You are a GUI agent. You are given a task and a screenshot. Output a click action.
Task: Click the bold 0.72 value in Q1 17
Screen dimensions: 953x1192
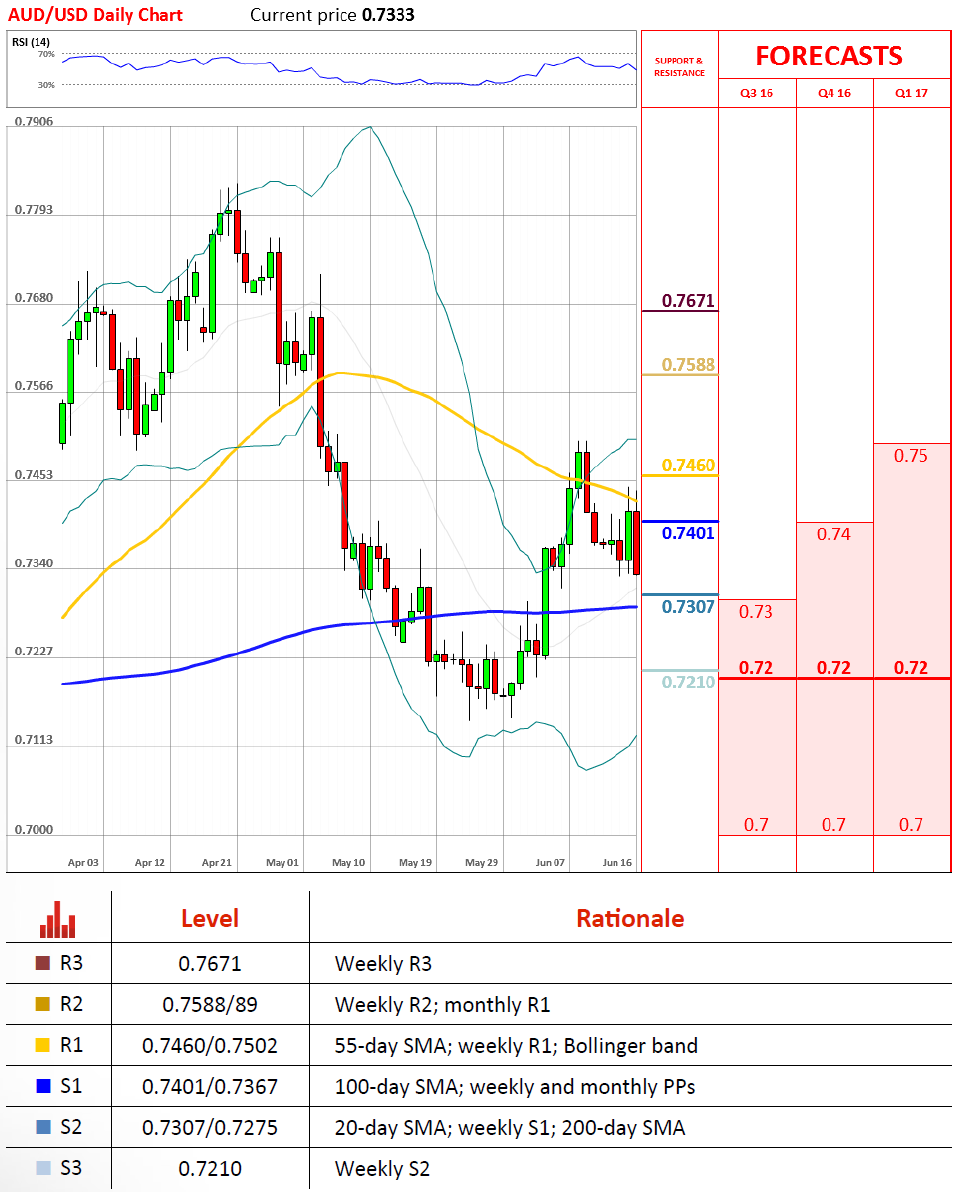coord(910,667)
